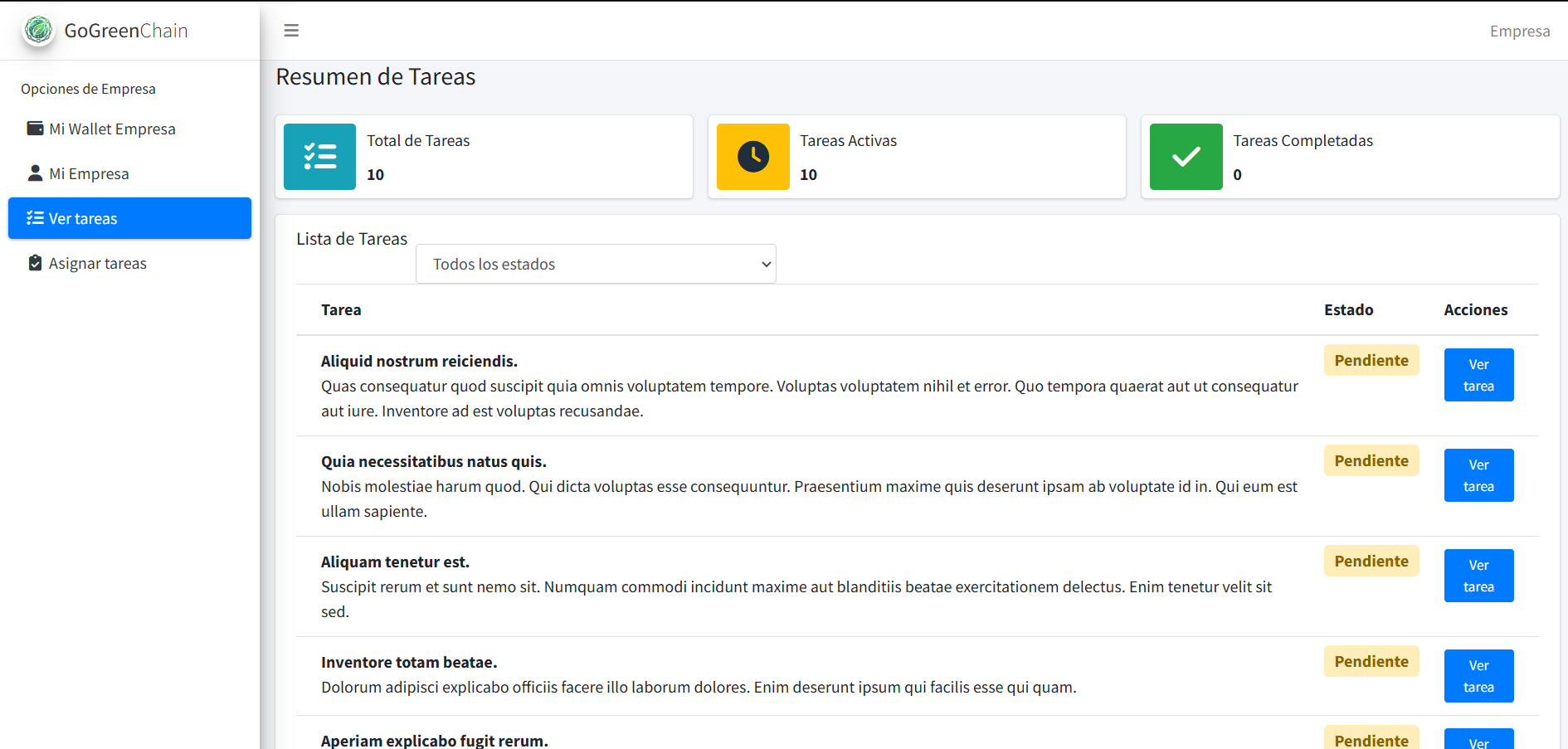The height and width of the screenshot is (749, 1568).
Task: Click task title Aliquam tenetur est
Action: click(395, 562)
